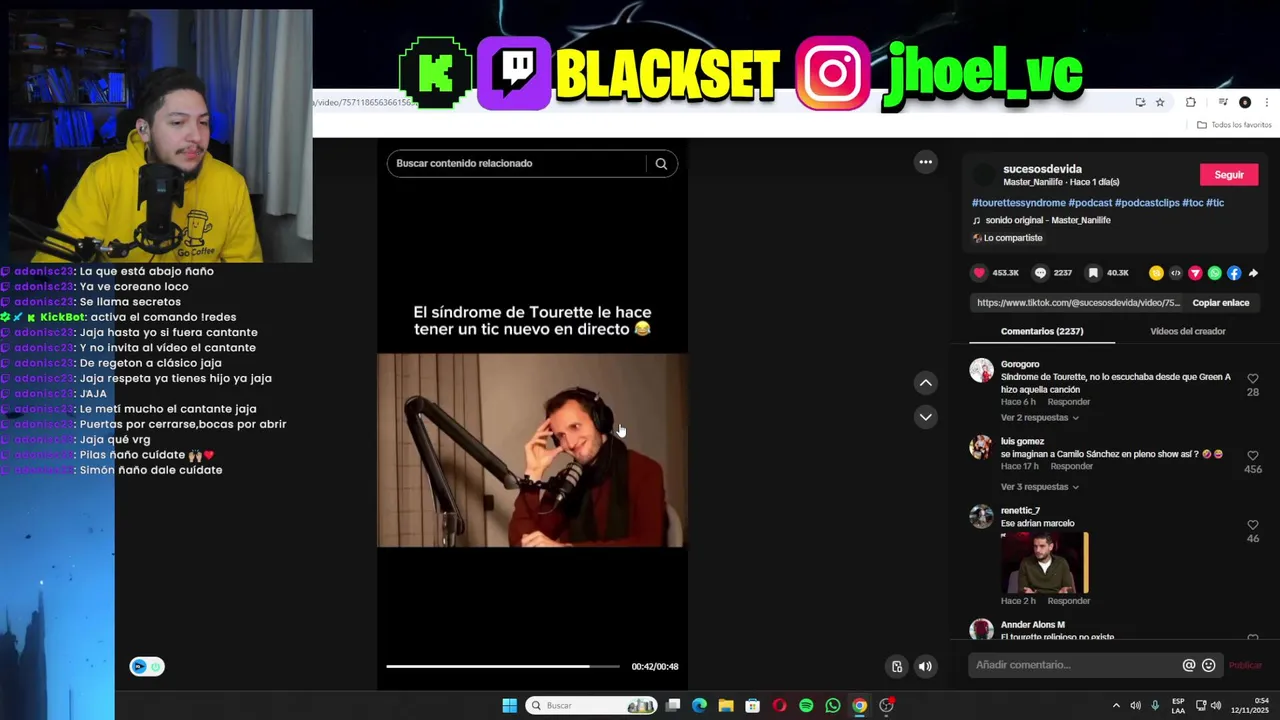
Task: Open the emoji picker in comment box
Action: click(1209, 665)
